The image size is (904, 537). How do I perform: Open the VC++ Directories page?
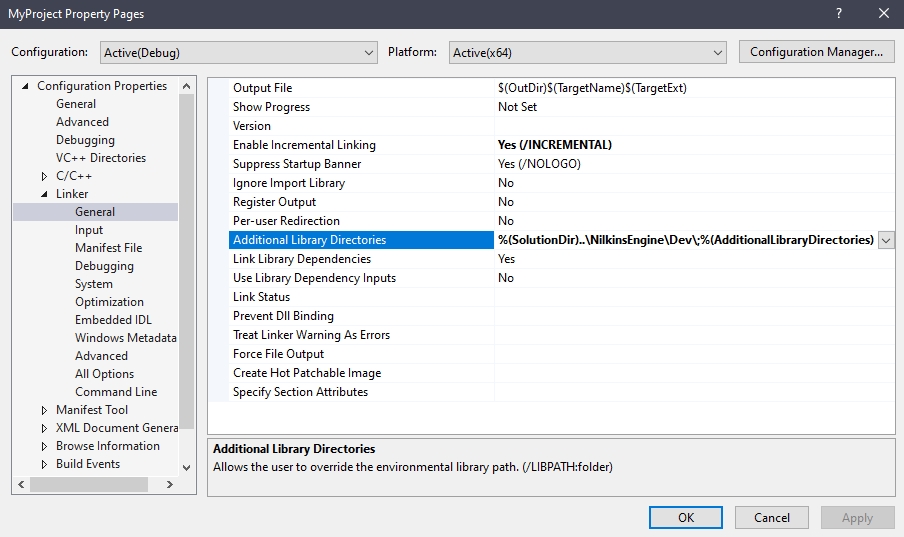tap(100, 157)
